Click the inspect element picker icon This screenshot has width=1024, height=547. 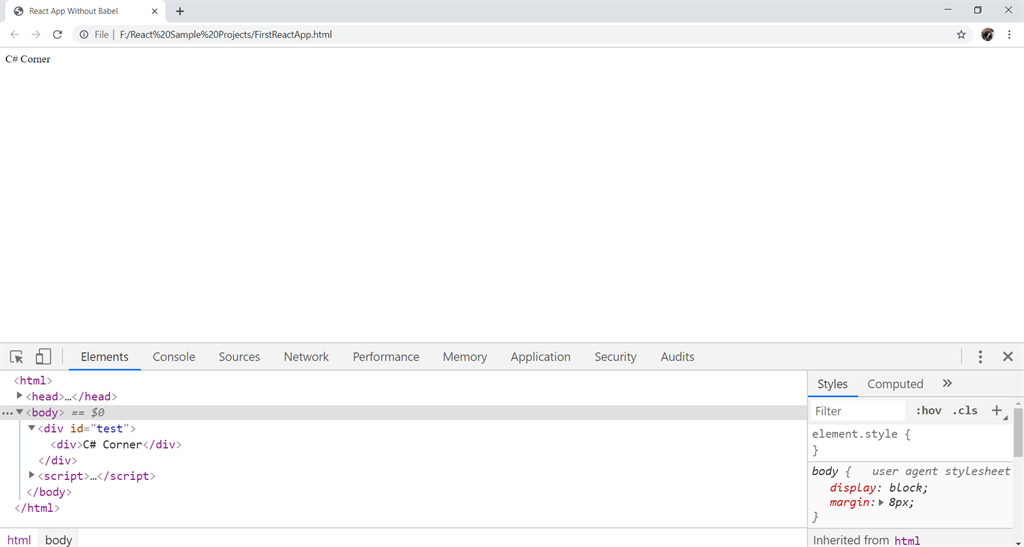point(16,356)
